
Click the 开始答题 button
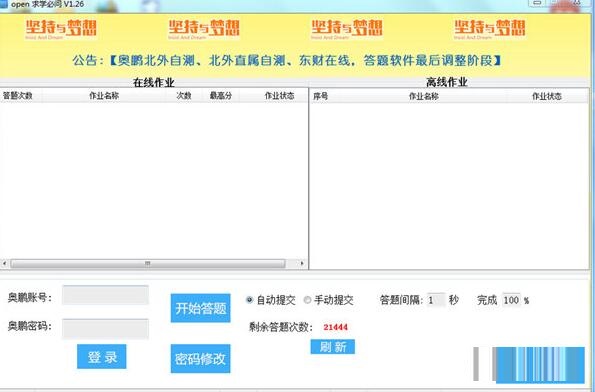coord(200,308)
